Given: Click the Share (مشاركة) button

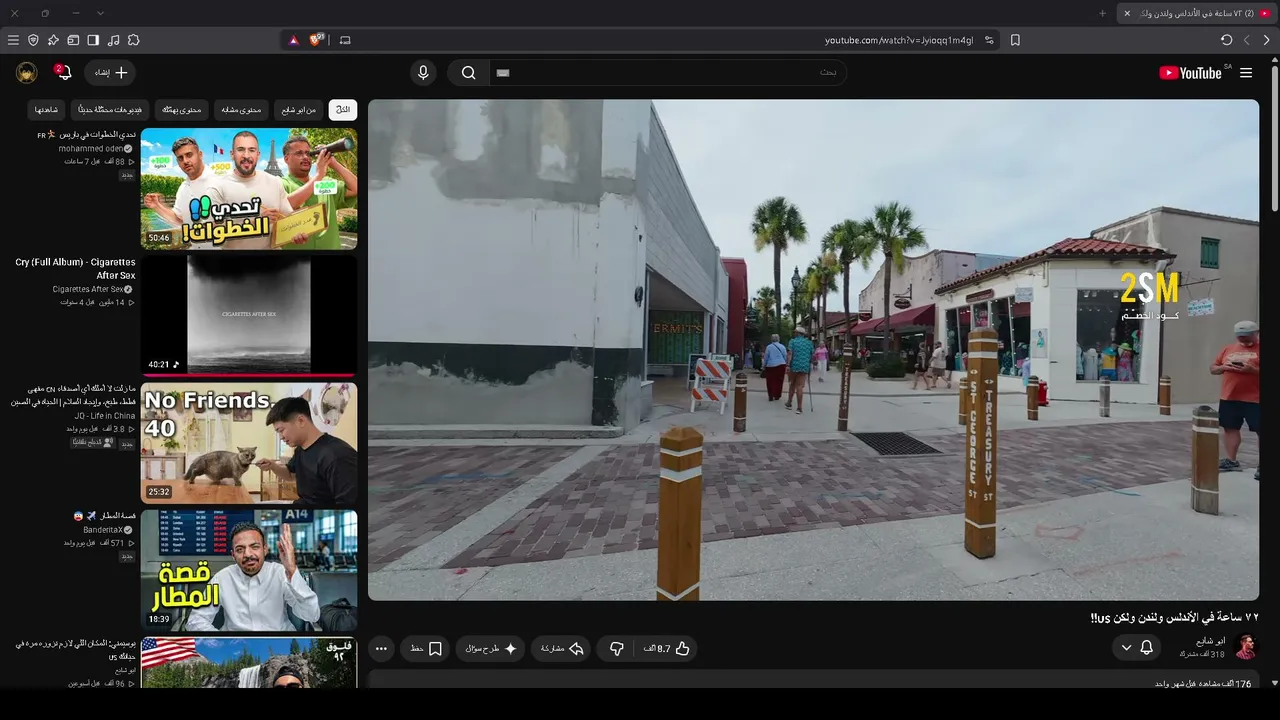Looking at the screenshot, I should (562, 649).
